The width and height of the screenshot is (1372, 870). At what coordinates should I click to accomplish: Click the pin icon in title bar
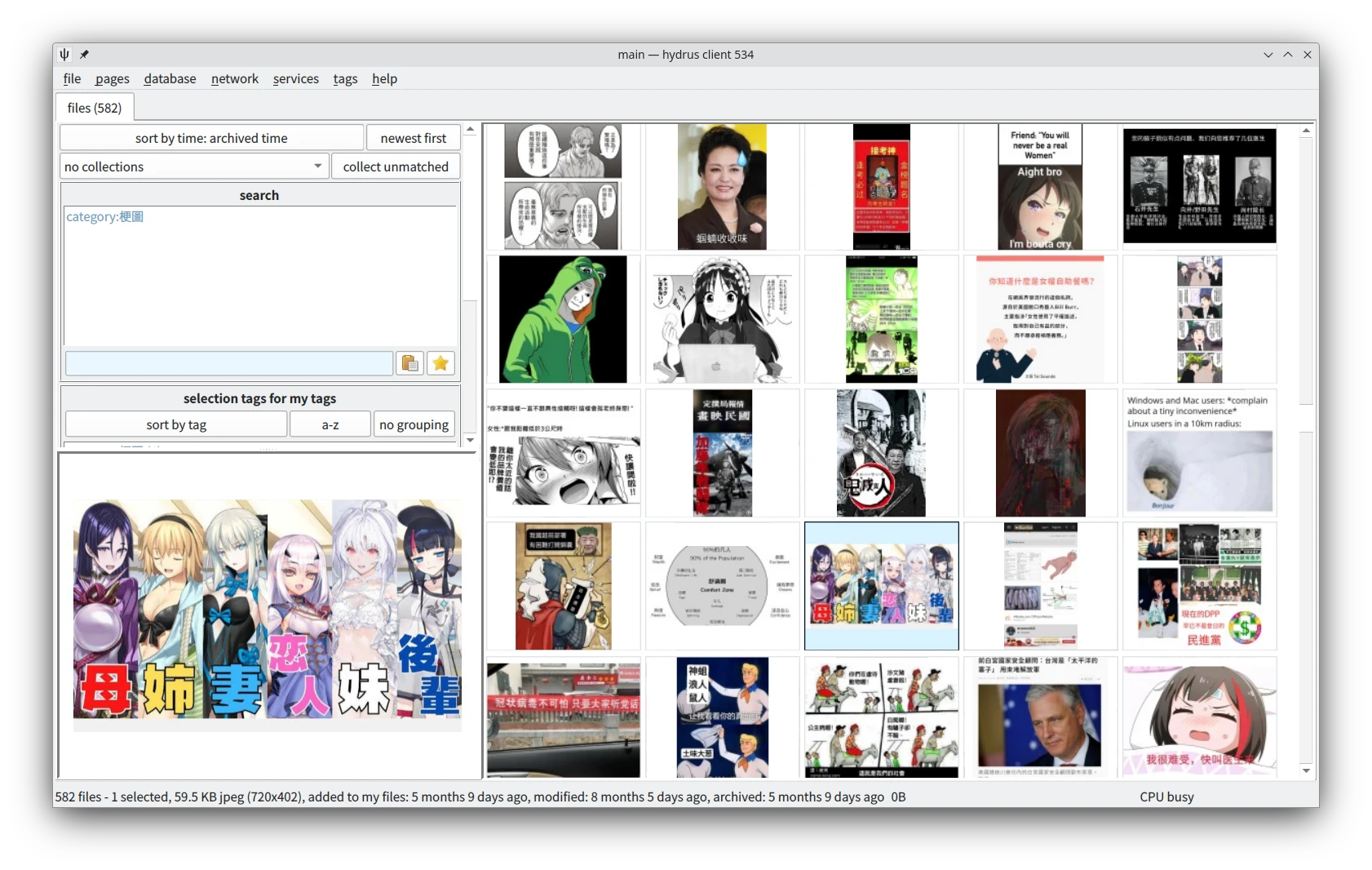click(x=84, y=55)
